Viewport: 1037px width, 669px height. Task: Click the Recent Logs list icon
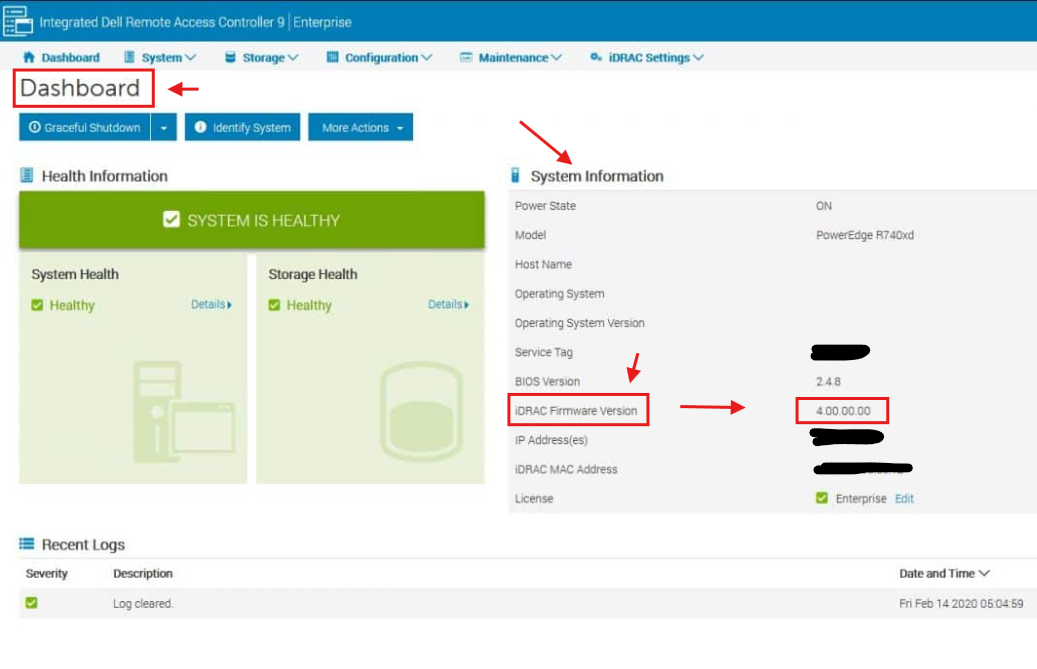coord(27,544)
